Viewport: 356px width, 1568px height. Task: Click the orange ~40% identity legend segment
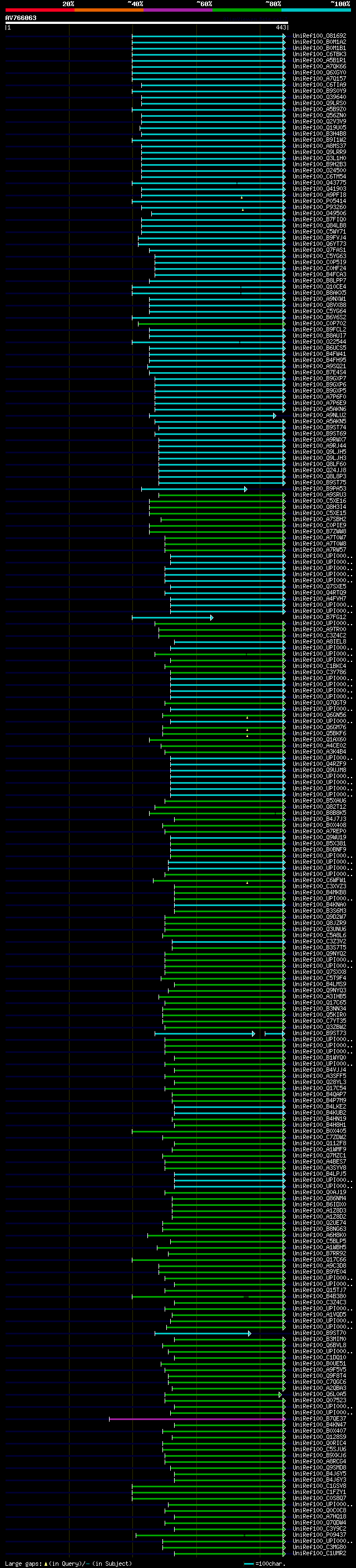[109, 10]
